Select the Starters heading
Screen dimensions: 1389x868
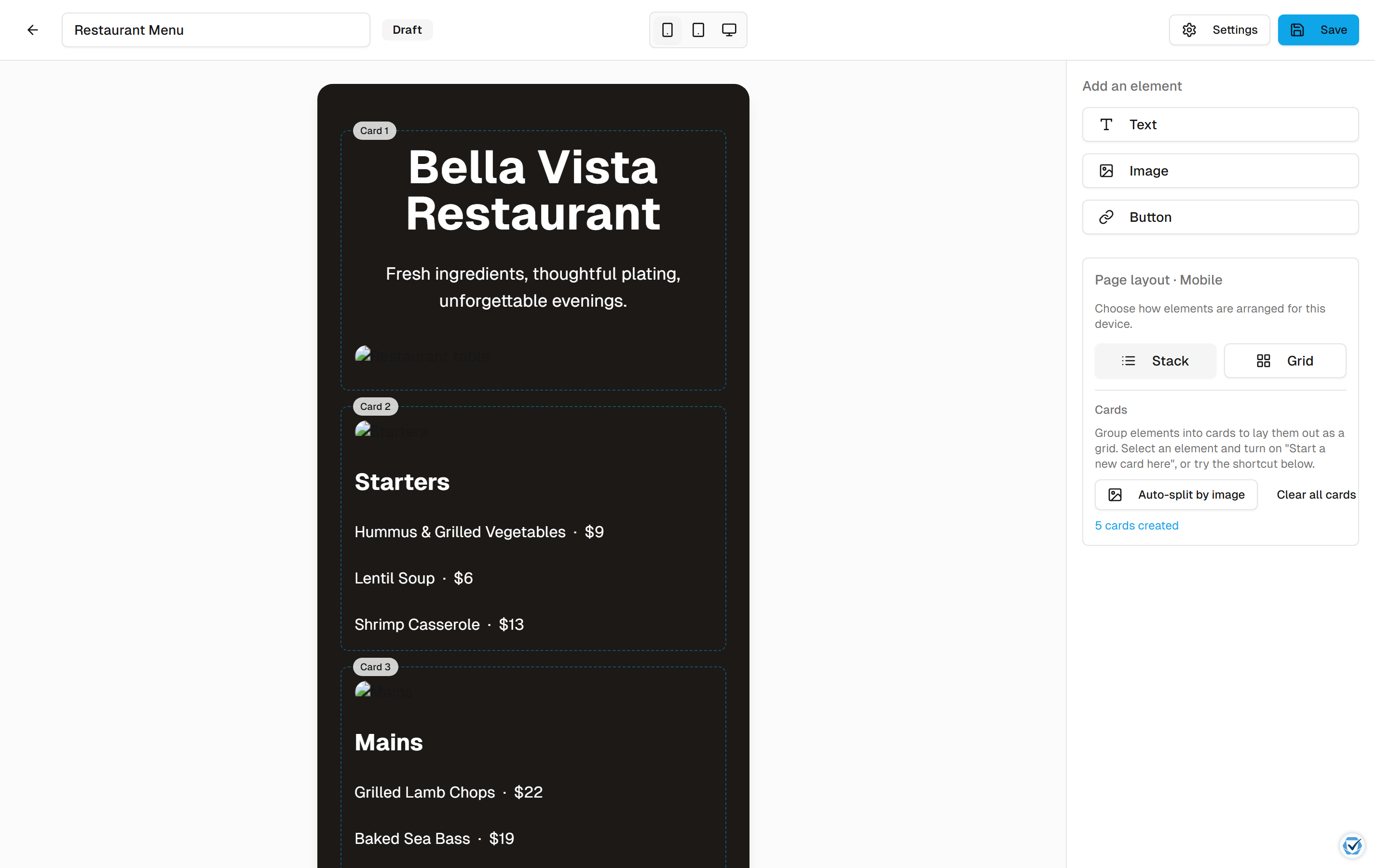pyautogui.click(x=402, y=482)
